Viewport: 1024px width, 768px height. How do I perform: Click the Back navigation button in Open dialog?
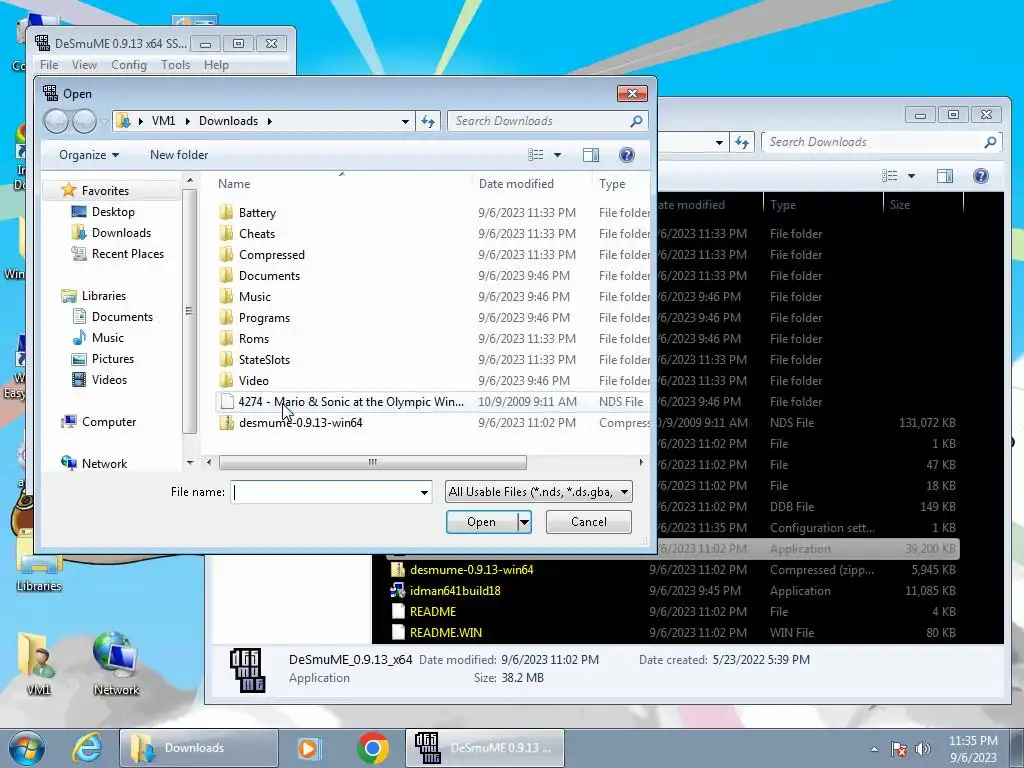56,121
